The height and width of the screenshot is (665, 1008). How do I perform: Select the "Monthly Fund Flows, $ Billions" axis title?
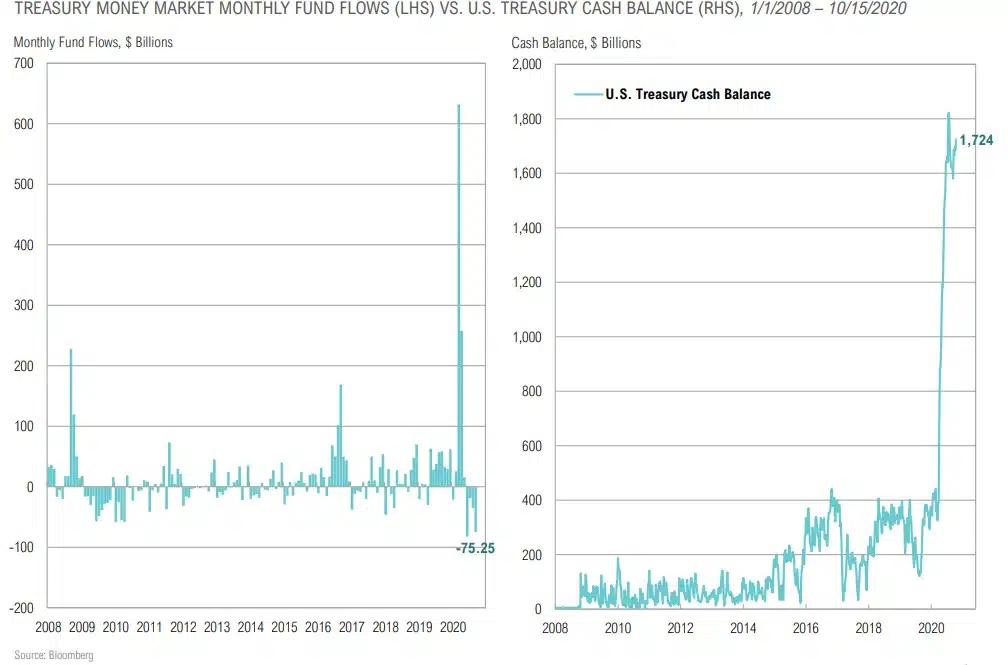tap(93, 43)
